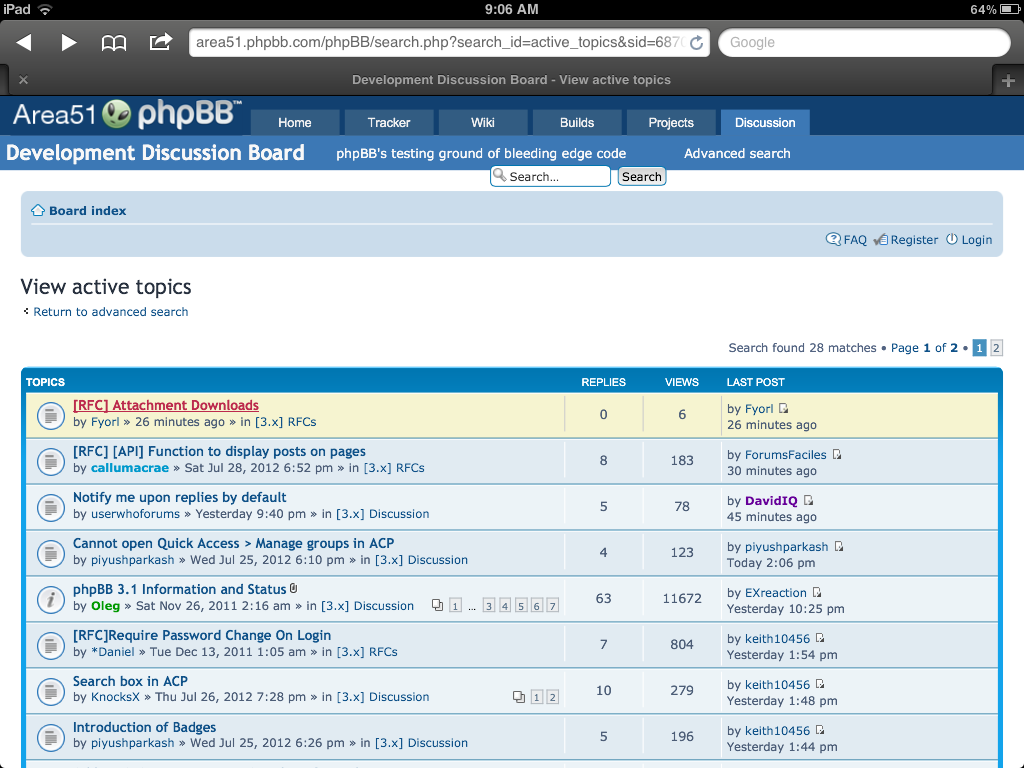
Task: Click the Register link
Action: (914, 240)
